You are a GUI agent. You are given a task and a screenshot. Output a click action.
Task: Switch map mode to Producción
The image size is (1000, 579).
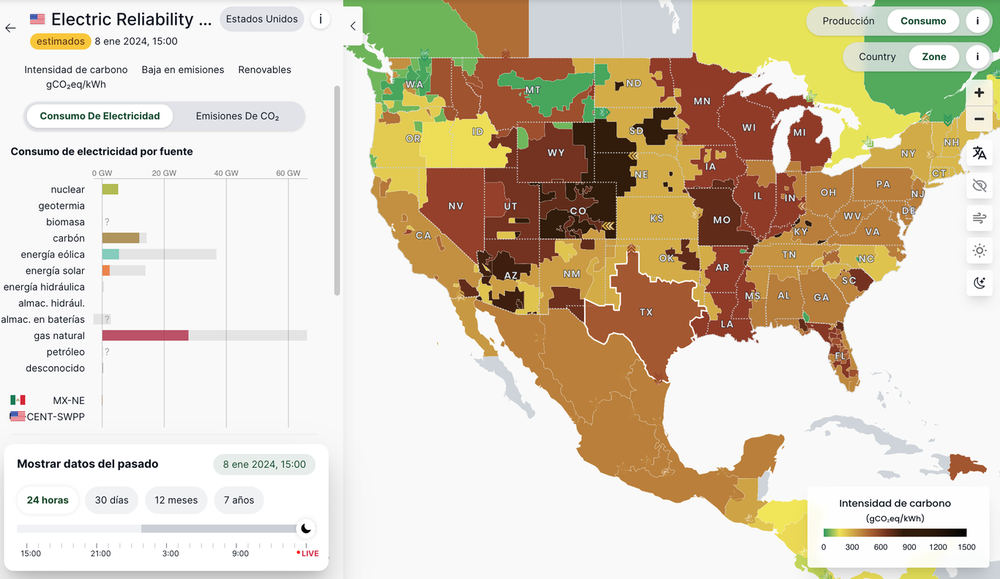848,21
